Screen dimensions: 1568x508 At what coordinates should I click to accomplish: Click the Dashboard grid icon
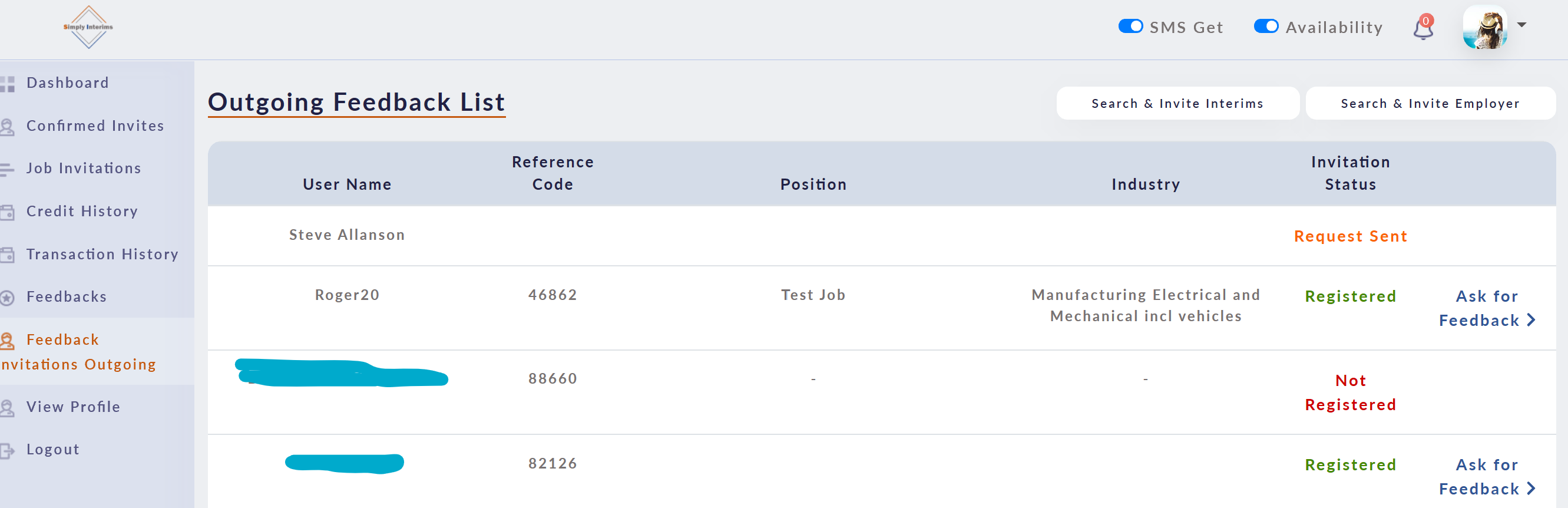tap(7, 84)
